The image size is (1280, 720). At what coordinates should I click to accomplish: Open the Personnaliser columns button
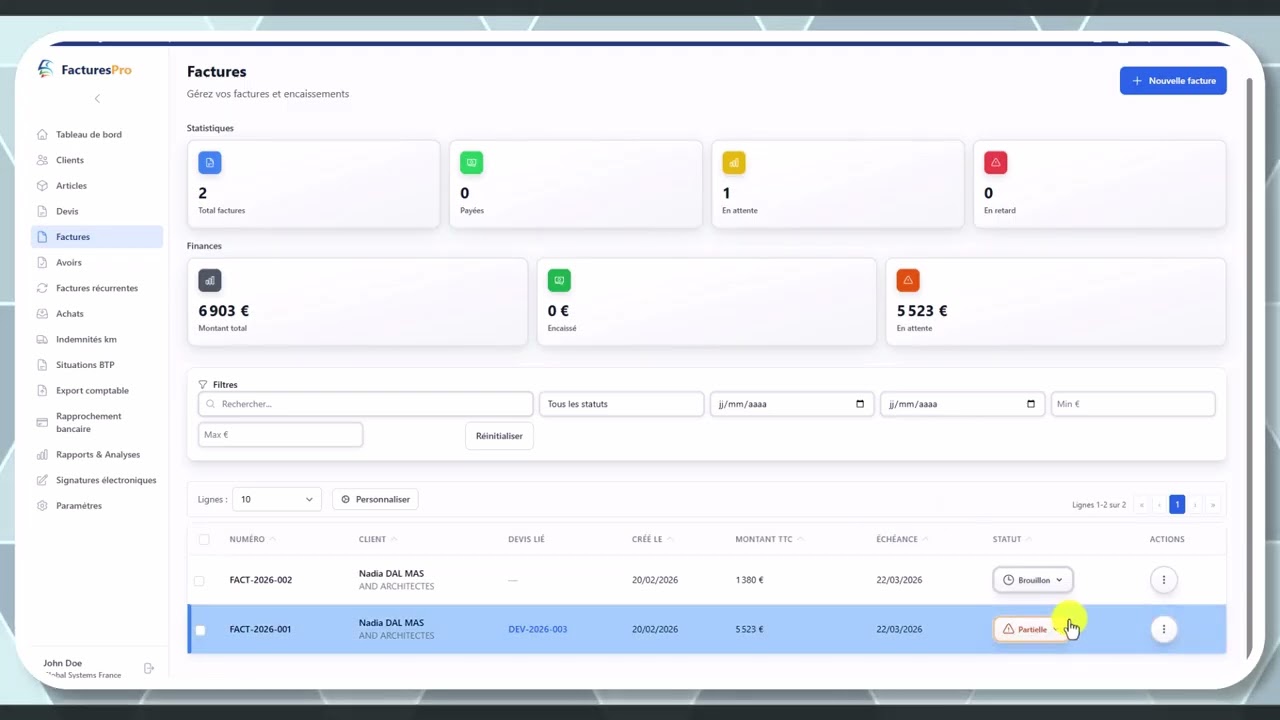(x=375, y=499)
